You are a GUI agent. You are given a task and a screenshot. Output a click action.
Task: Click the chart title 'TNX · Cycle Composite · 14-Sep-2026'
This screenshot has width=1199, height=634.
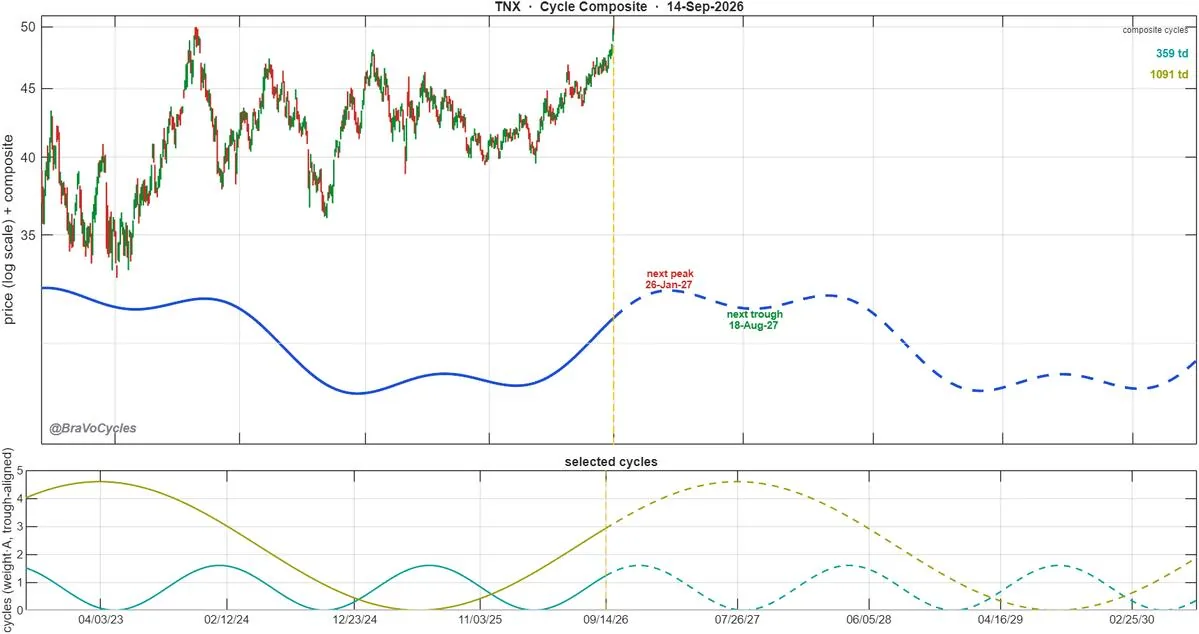(x=619, y=7)
